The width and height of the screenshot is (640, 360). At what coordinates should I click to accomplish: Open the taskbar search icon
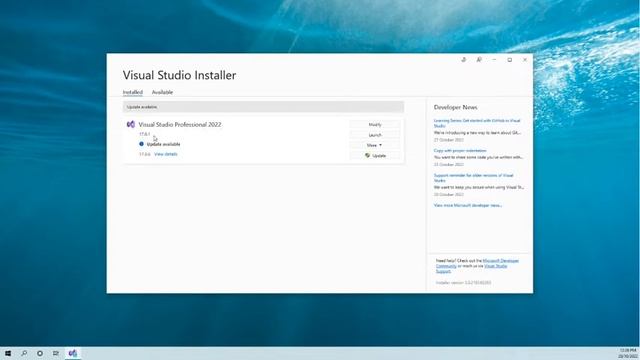[x=24, y=353]
